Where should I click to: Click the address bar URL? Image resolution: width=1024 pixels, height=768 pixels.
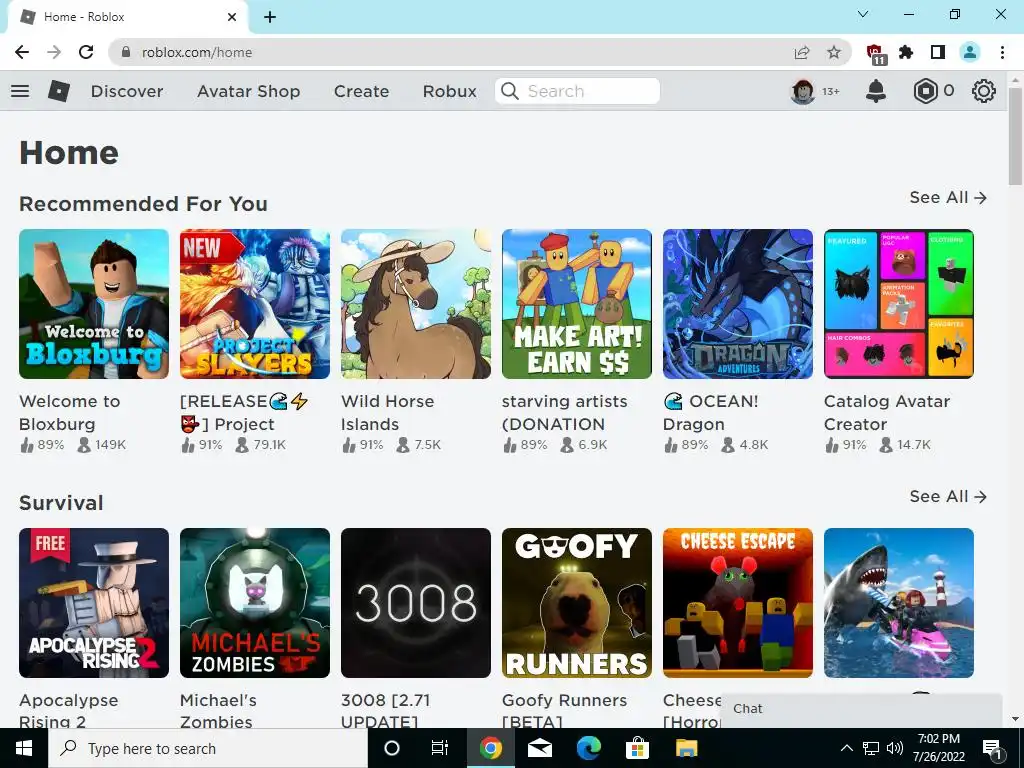[197, 52]
